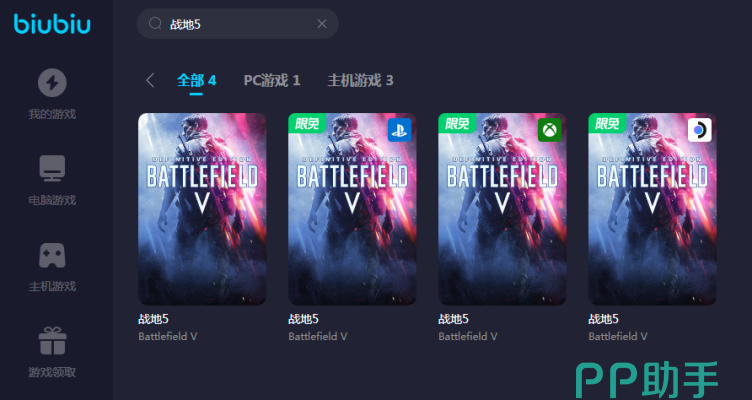This screenshot has height=400, width=752.
Task: Click the 电脑游戏 sidebar label
Action: (x=52, y=200)
